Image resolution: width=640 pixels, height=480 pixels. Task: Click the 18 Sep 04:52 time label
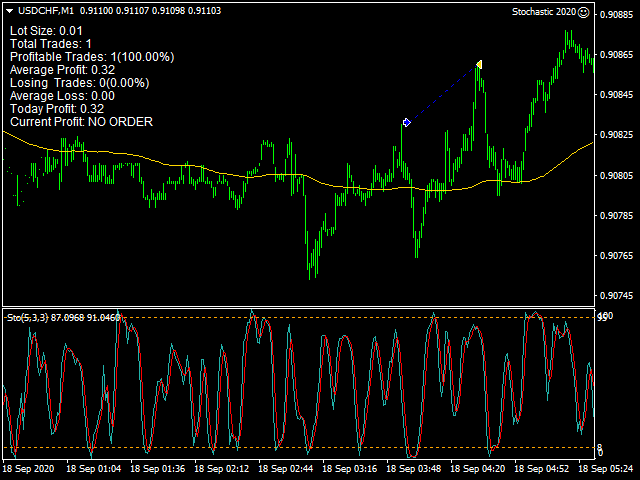(542, 469)
